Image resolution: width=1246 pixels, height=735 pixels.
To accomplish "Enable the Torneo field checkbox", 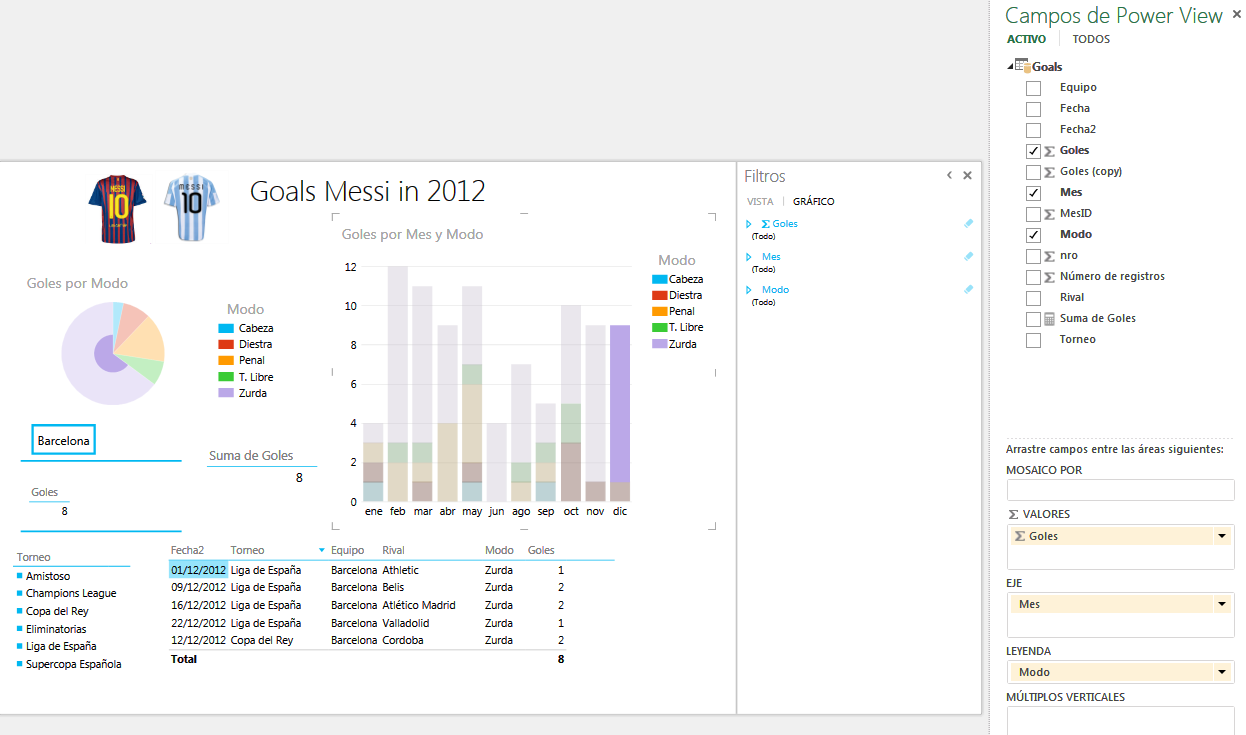I will [x=1033, y=339].
